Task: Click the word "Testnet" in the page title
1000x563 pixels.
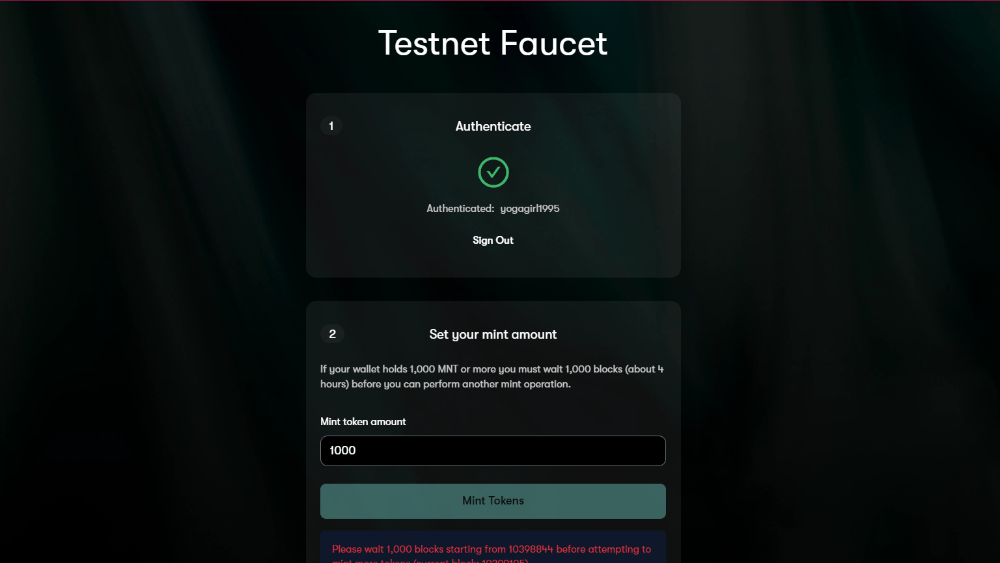Action: [436, 44]
